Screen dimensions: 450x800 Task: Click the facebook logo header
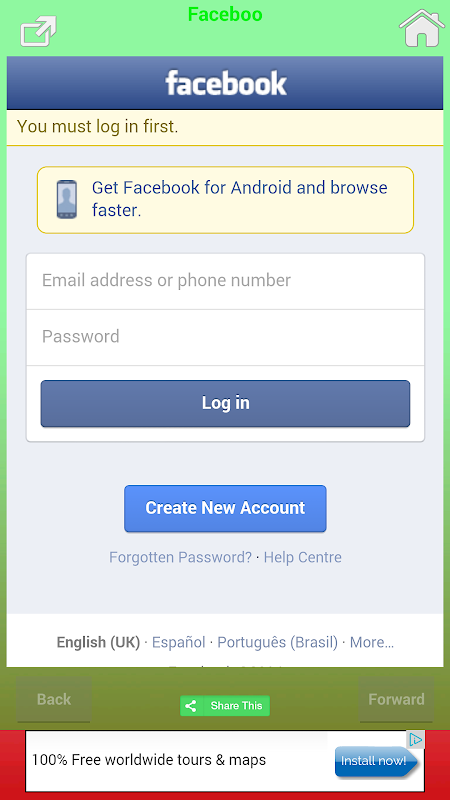[x=226, y=84]
